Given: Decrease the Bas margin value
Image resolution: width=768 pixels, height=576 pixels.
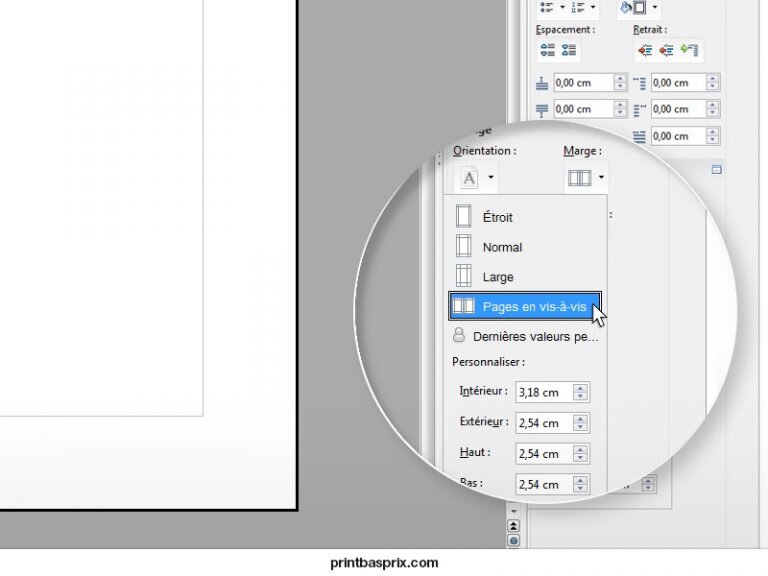Looking at the screenshot, I should (580, 489).
